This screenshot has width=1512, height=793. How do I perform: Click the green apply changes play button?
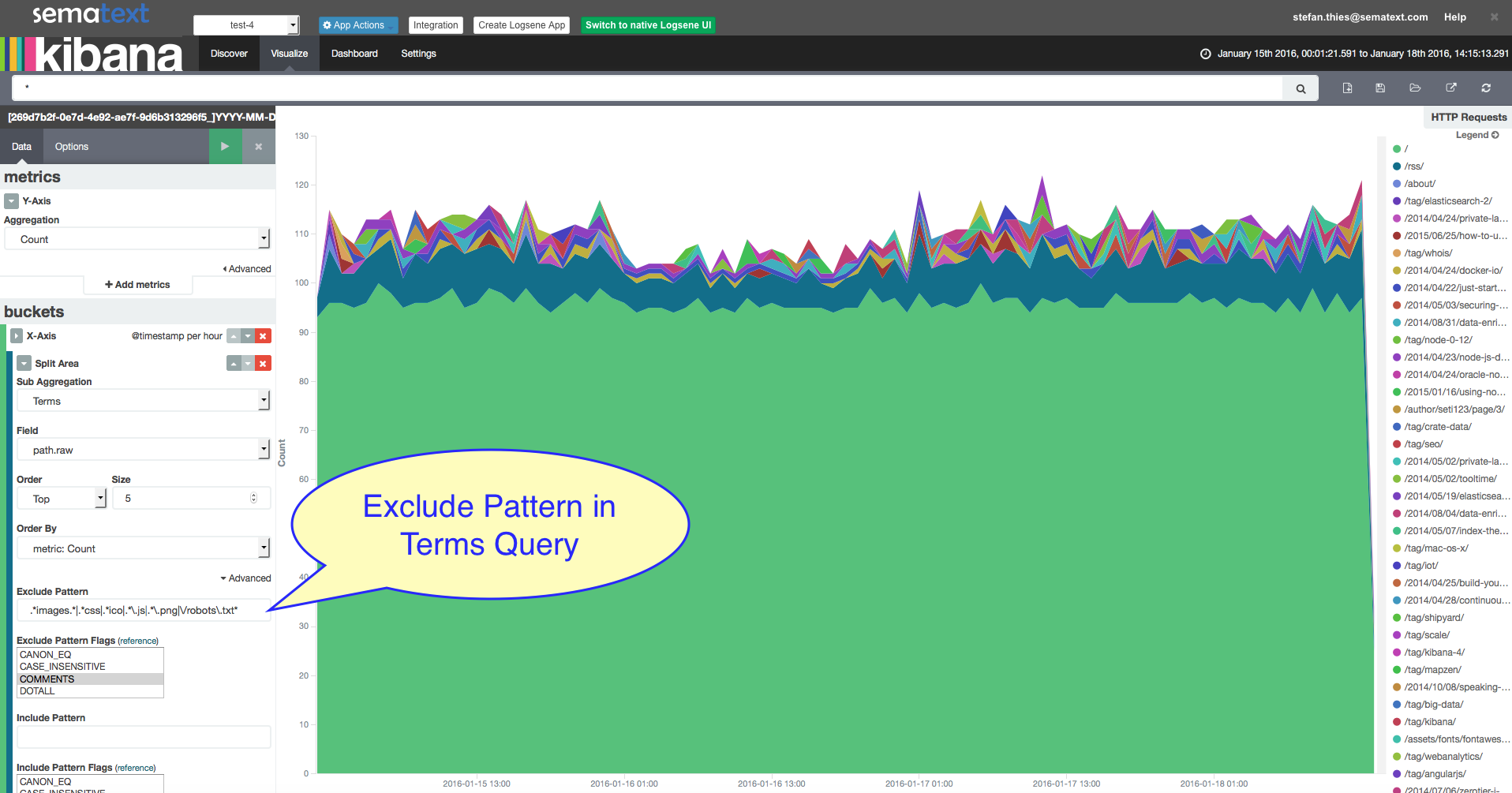225,147
